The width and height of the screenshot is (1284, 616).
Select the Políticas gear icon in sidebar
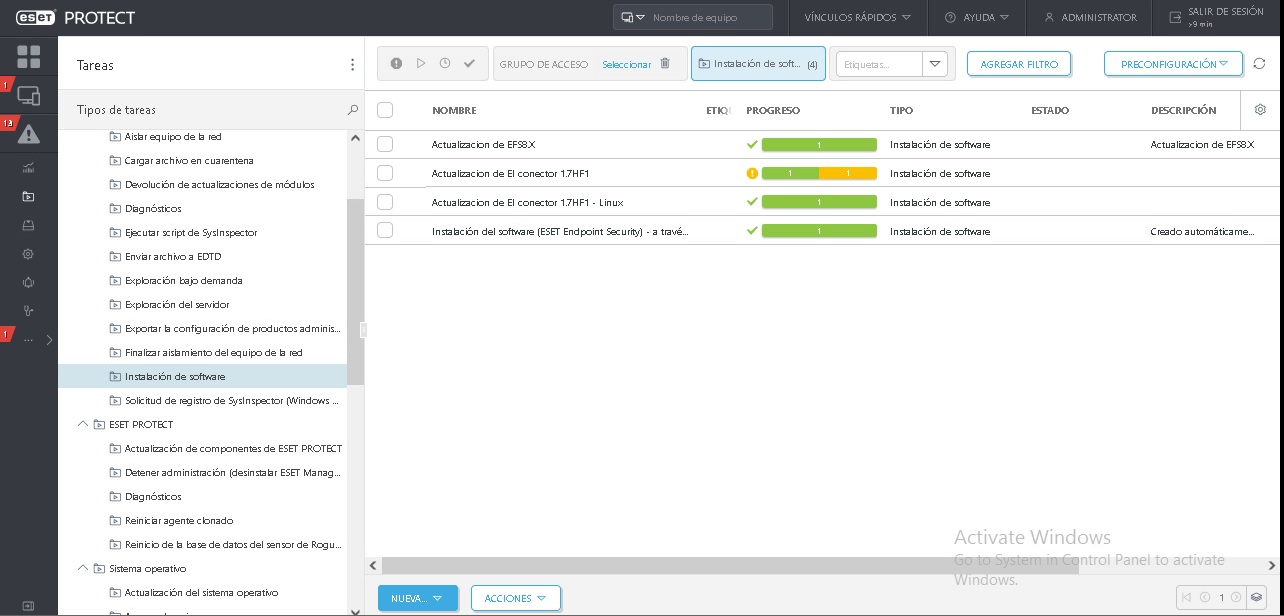pos(28,253)
